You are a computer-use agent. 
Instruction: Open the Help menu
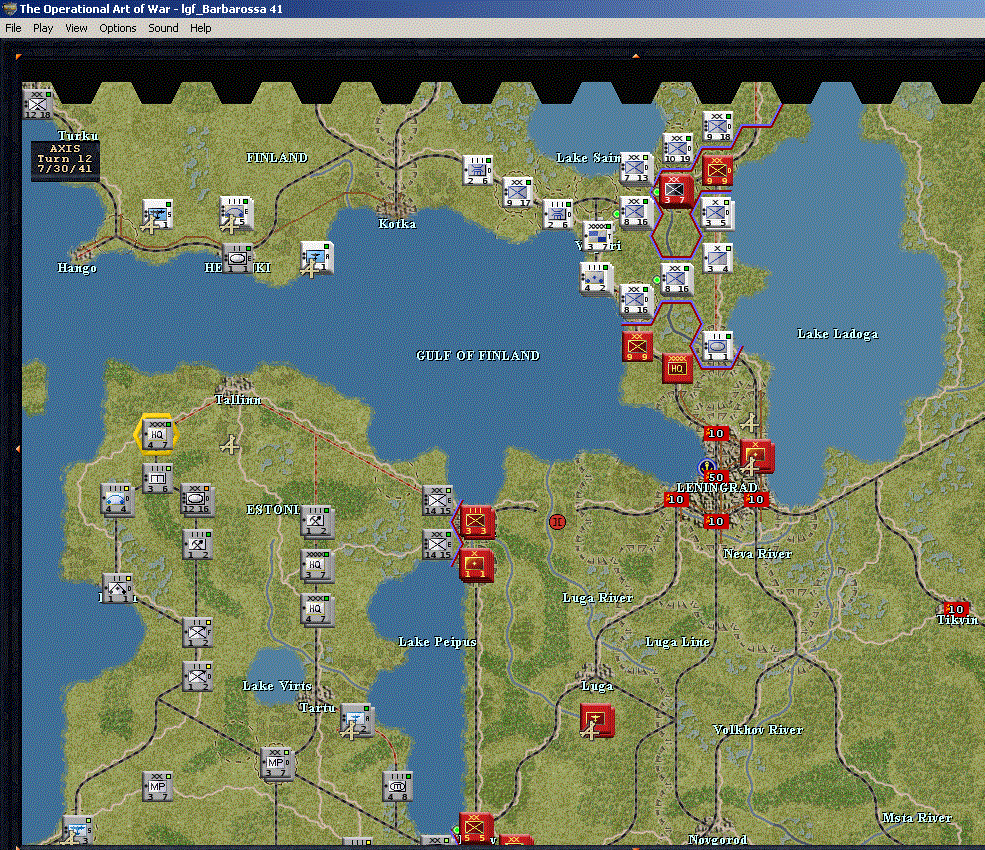(x=200, y=28)
